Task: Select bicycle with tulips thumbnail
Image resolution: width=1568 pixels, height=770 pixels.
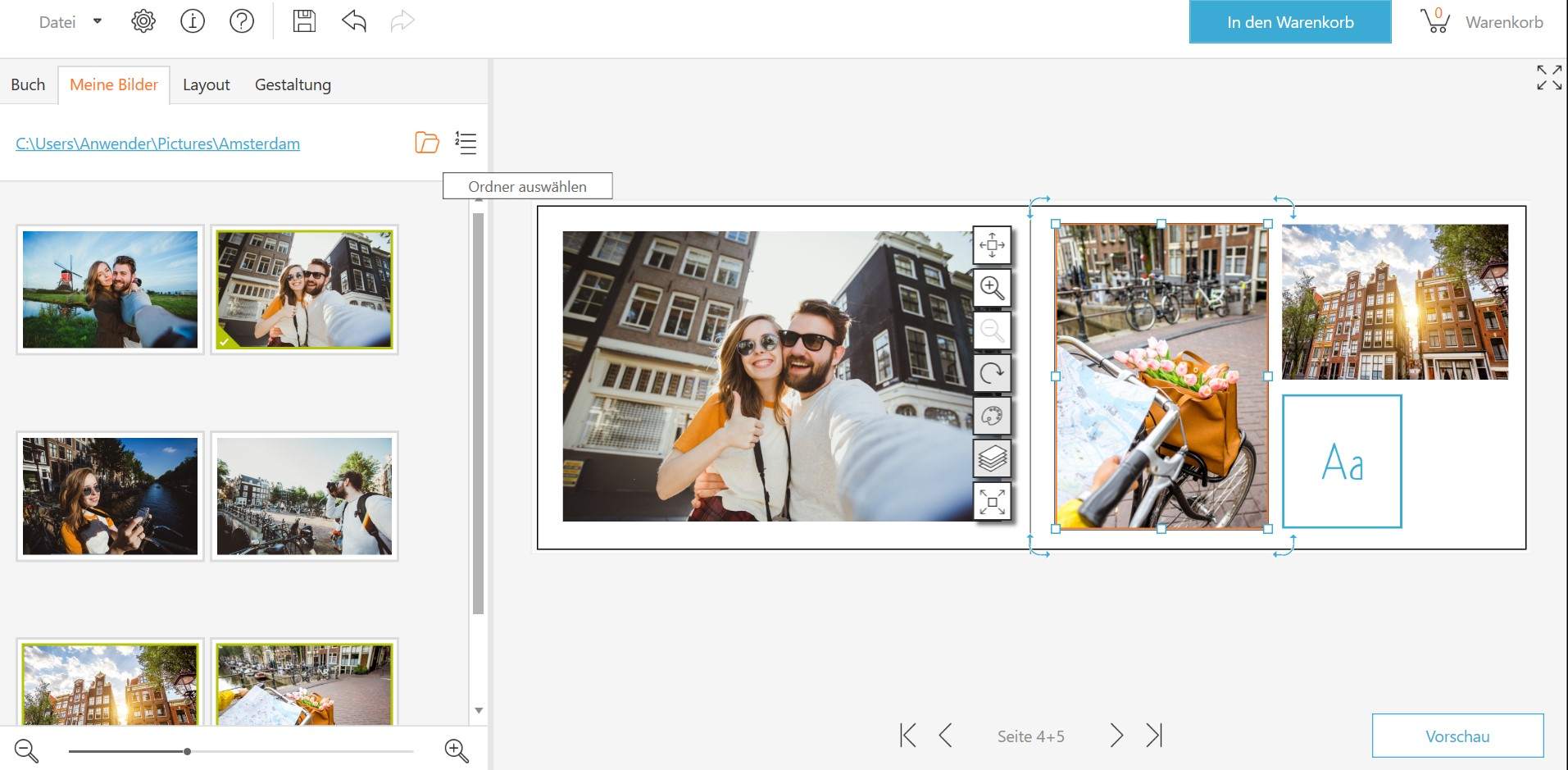Action: tap(304, 682)
